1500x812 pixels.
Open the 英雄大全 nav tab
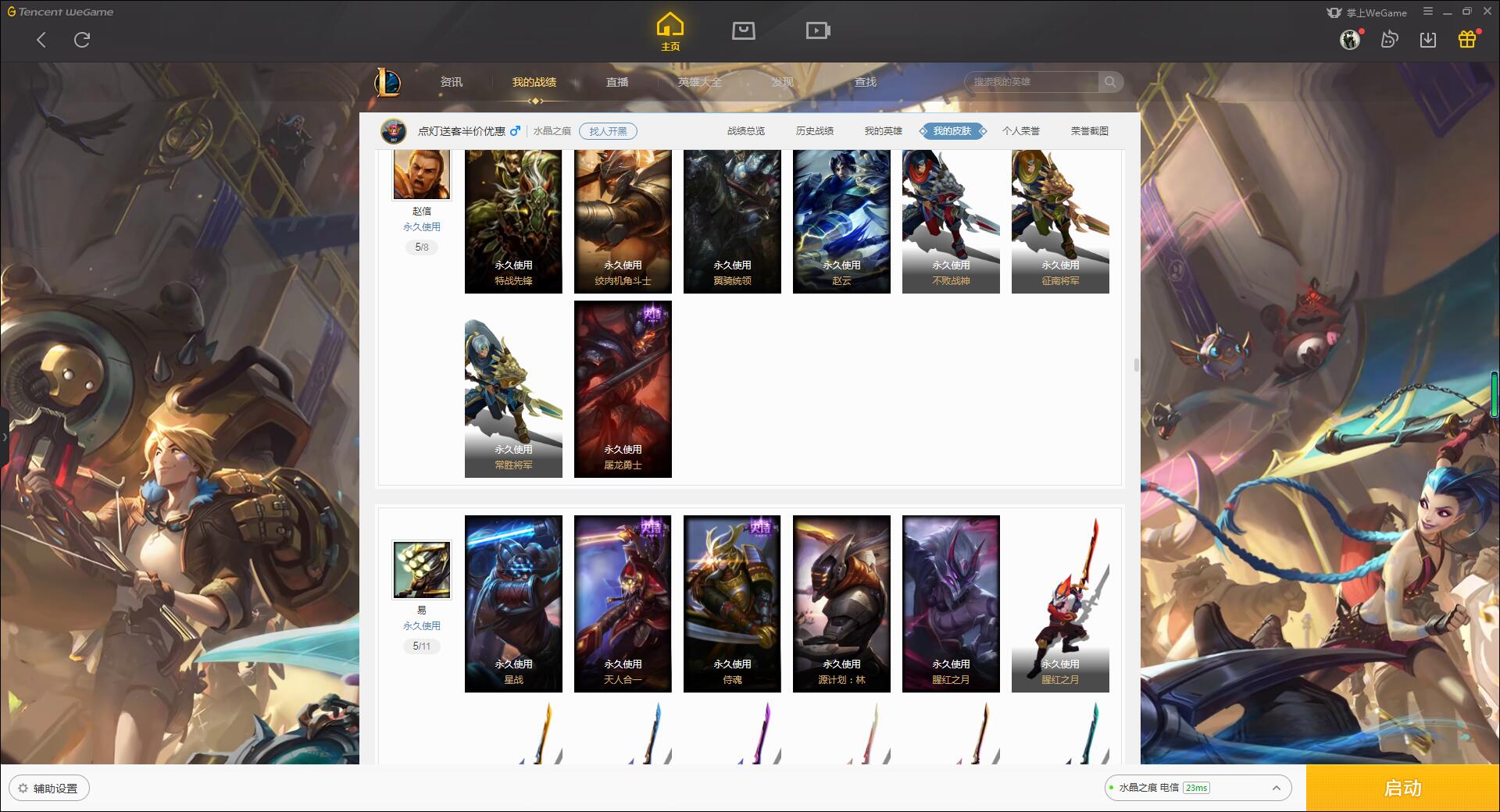(700, 82)
